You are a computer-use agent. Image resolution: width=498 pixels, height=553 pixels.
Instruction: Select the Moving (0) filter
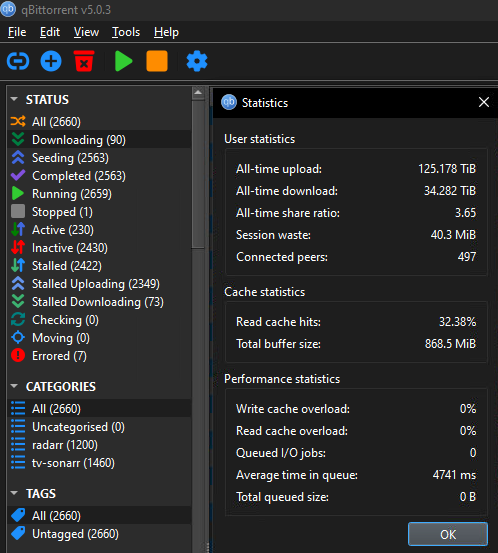[x=99, y=338]
